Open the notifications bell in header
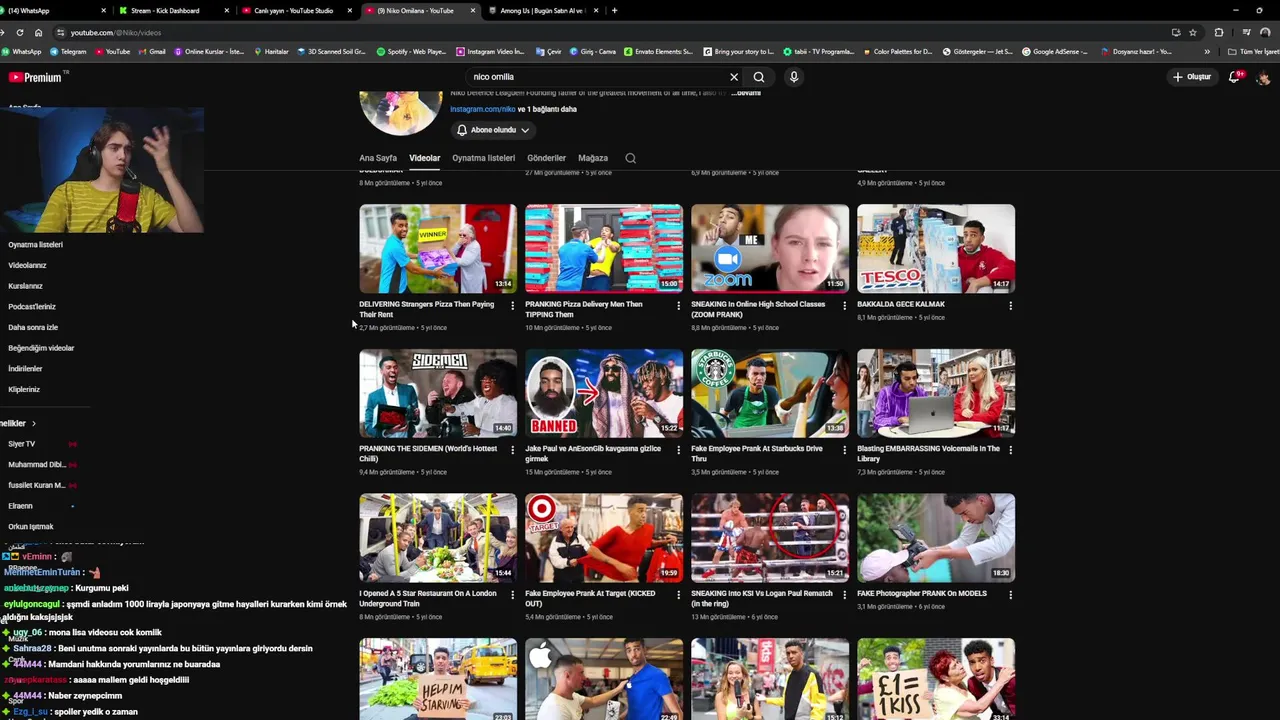Viewport: 1280px width, 720px height. (x=1235, y=77)
